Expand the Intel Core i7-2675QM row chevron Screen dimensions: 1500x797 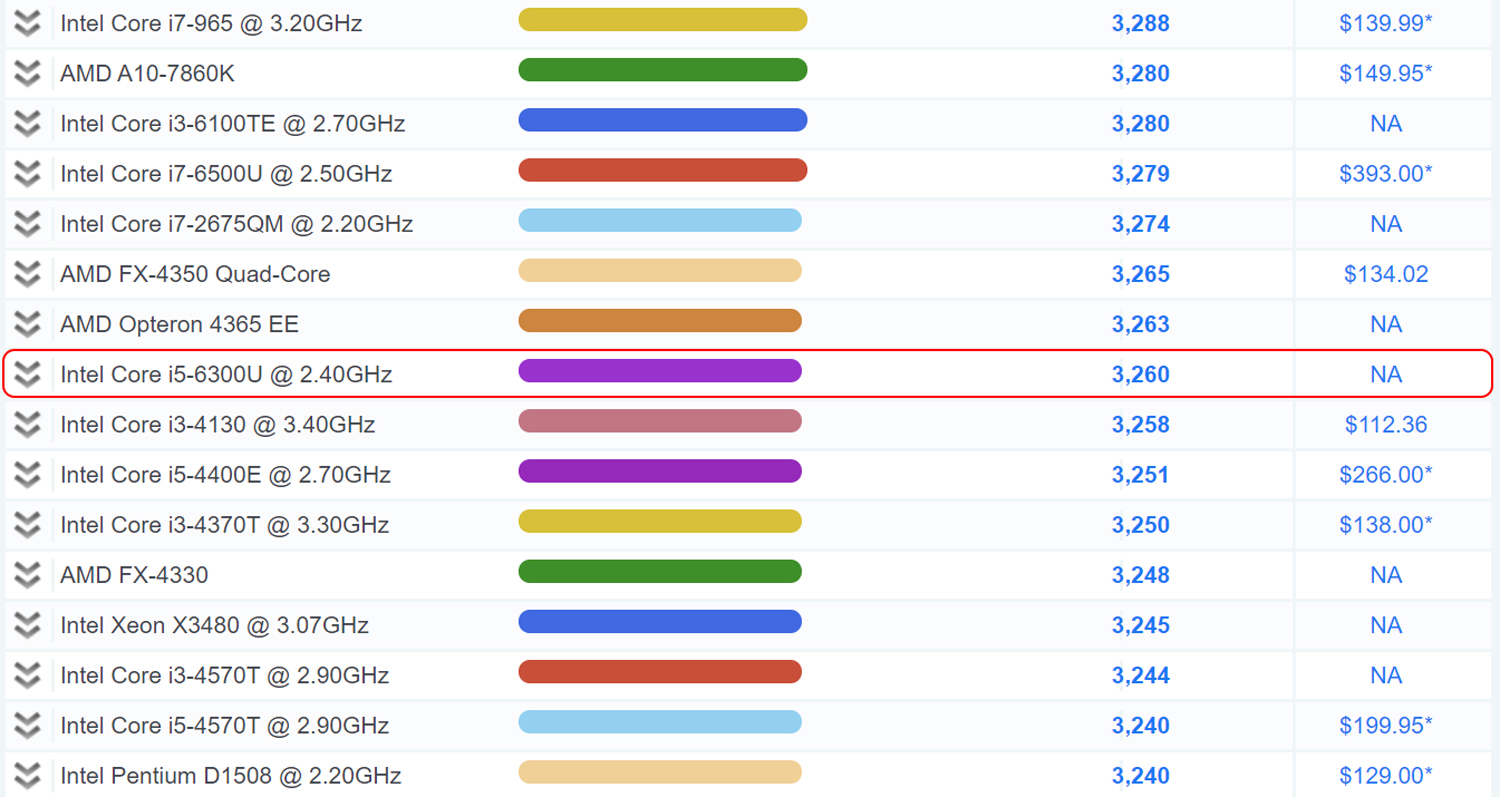point(28,223)
